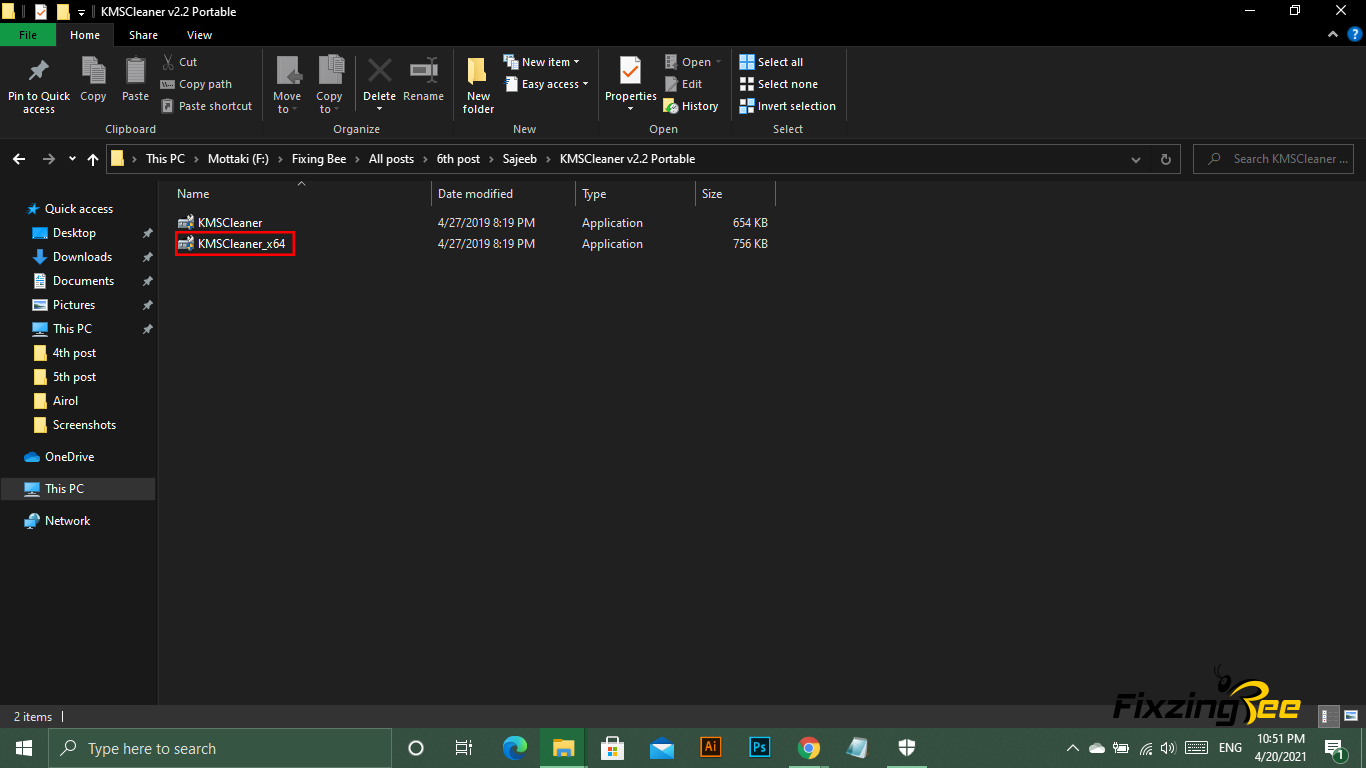This screenshot has height=768, width=1366.
Task: Open the File menu tab
Action: 28,35
